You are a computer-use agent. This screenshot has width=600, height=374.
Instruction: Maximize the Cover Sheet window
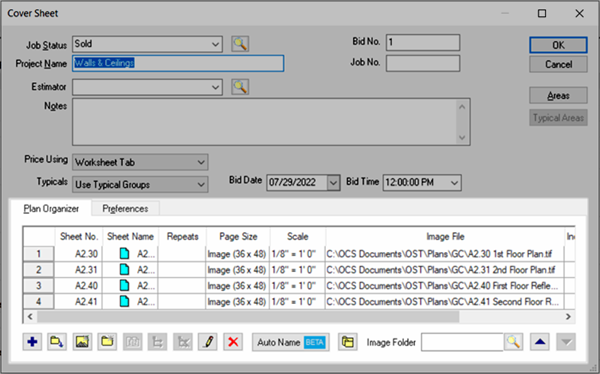542,13
